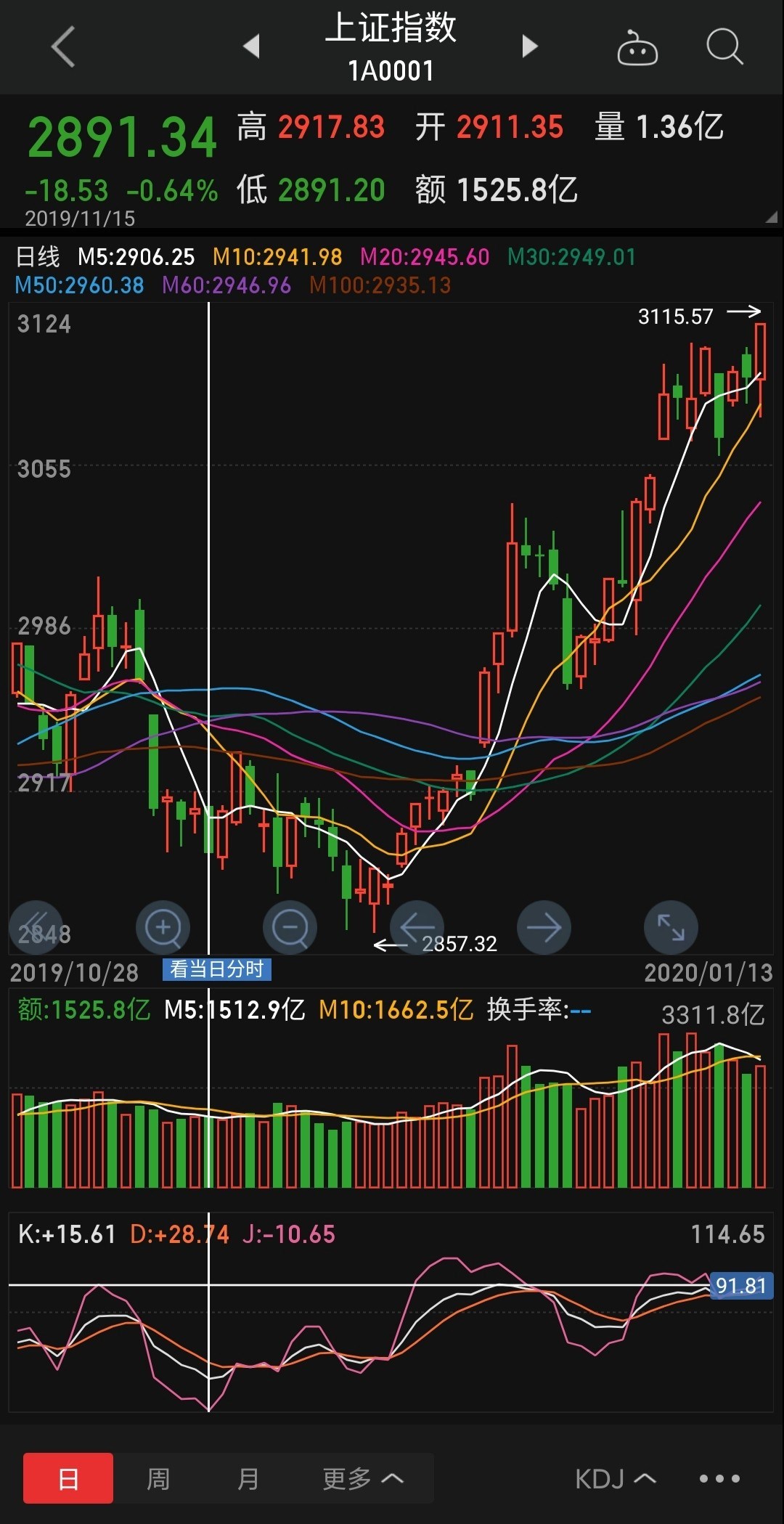This screenshot has width=784, height=1524.
Task: Tap the start date 2019/10/28
Action: [74, 972]
